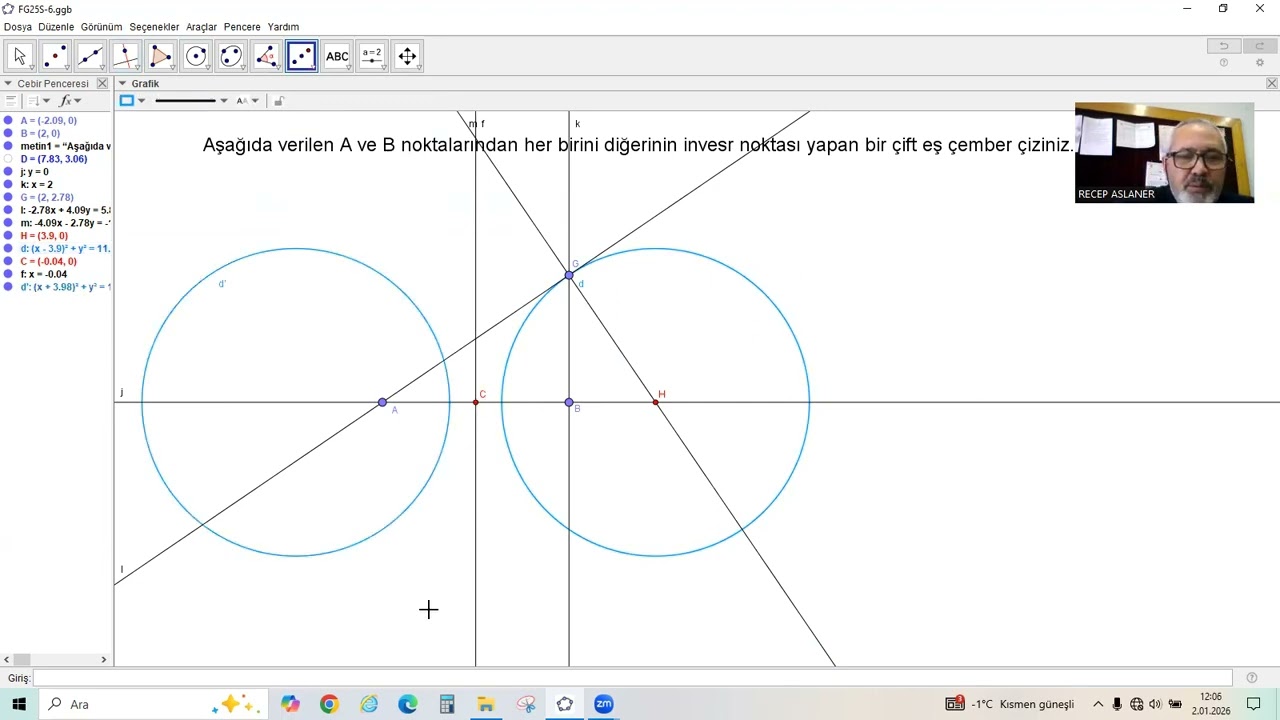Close the Cebir Penceresi panel
The image size is (1280, 720).
(102, 84)
